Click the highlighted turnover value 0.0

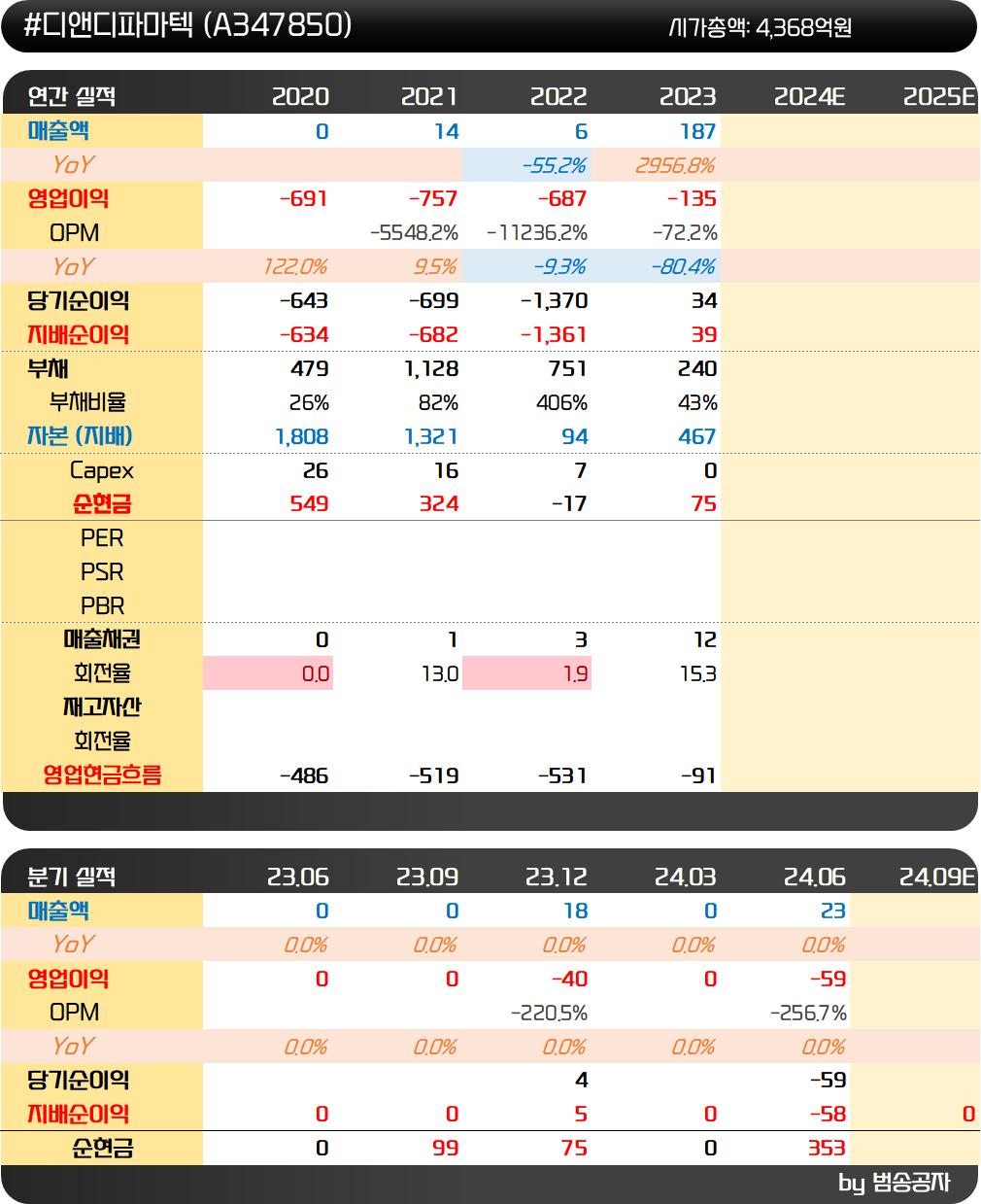coord(316,674)
